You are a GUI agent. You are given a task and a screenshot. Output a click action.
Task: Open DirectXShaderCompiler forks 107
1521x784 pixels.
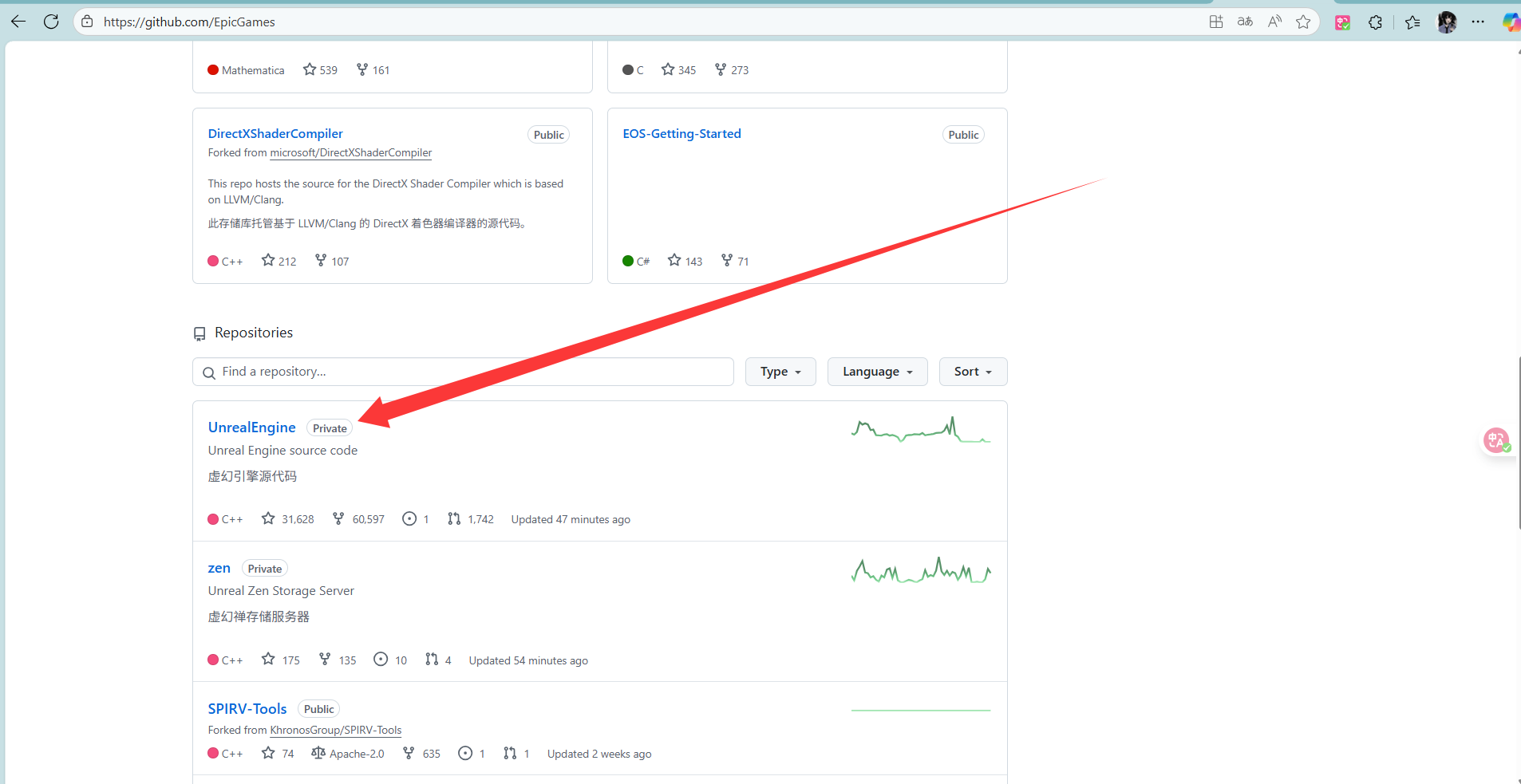pos(332,261)
